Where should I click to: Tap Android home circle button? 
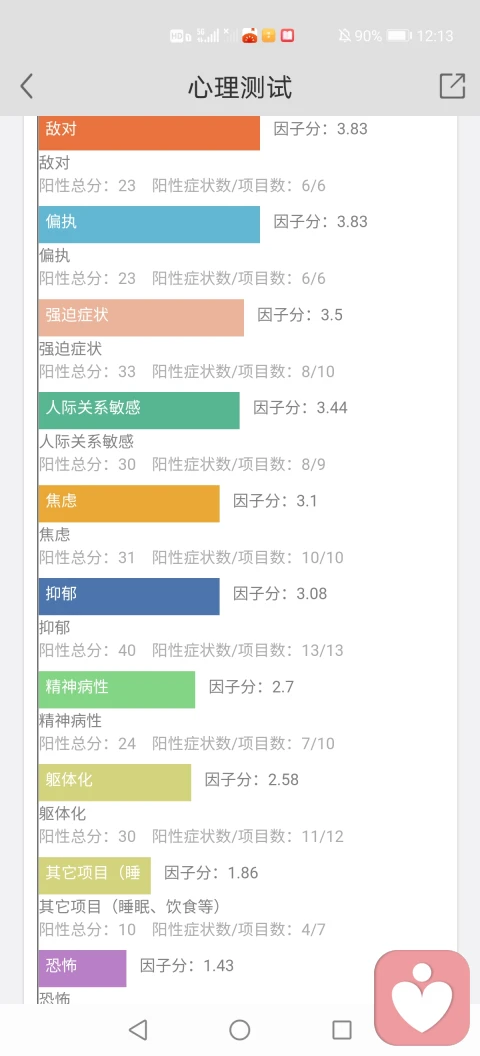coord(240,1029)
